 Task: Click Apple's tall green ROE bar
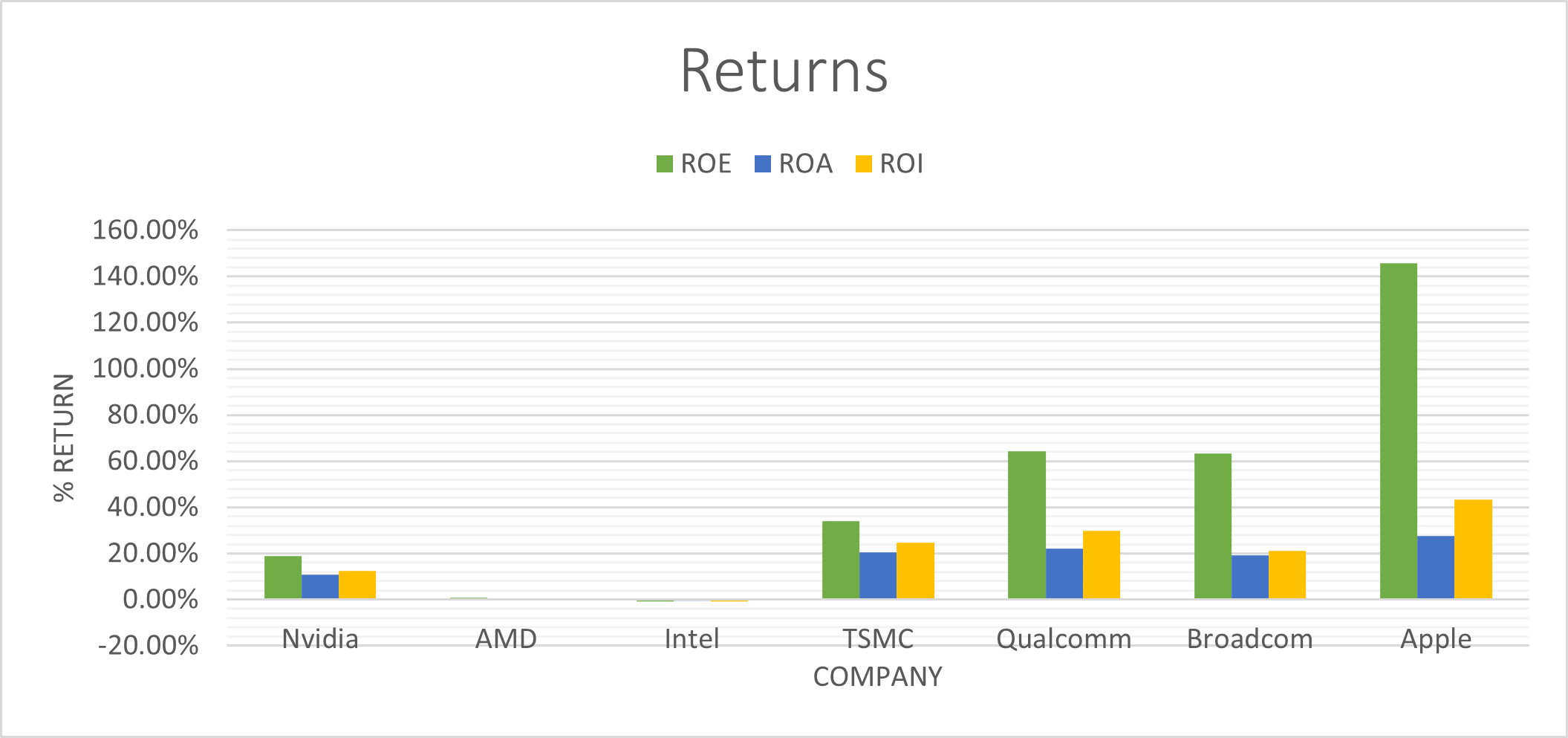(x=1398, y=431)
